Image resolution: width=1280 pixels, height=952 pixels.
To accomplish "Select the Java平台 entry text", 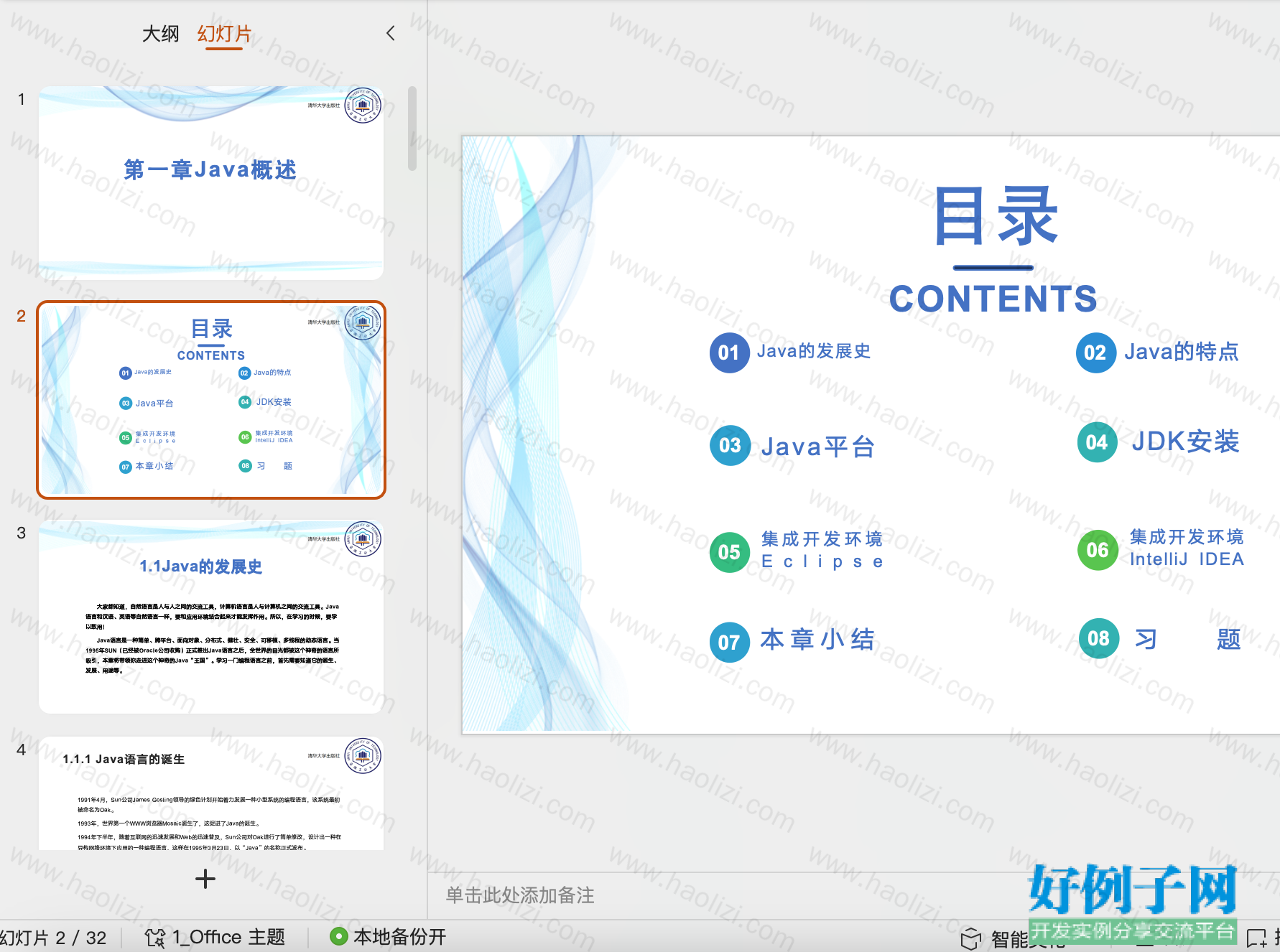I will (x=817, y=447).
